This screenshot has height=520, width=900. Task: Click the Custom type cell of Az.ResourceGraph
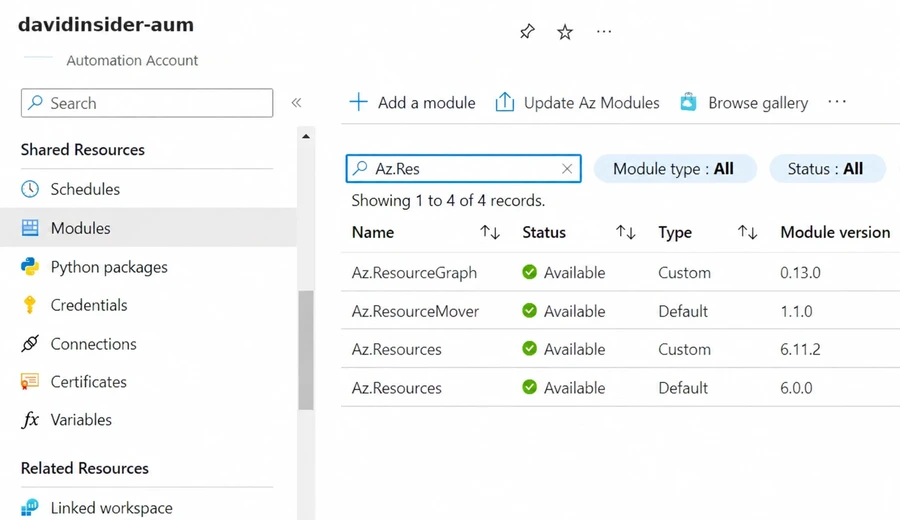click(684, 273)
